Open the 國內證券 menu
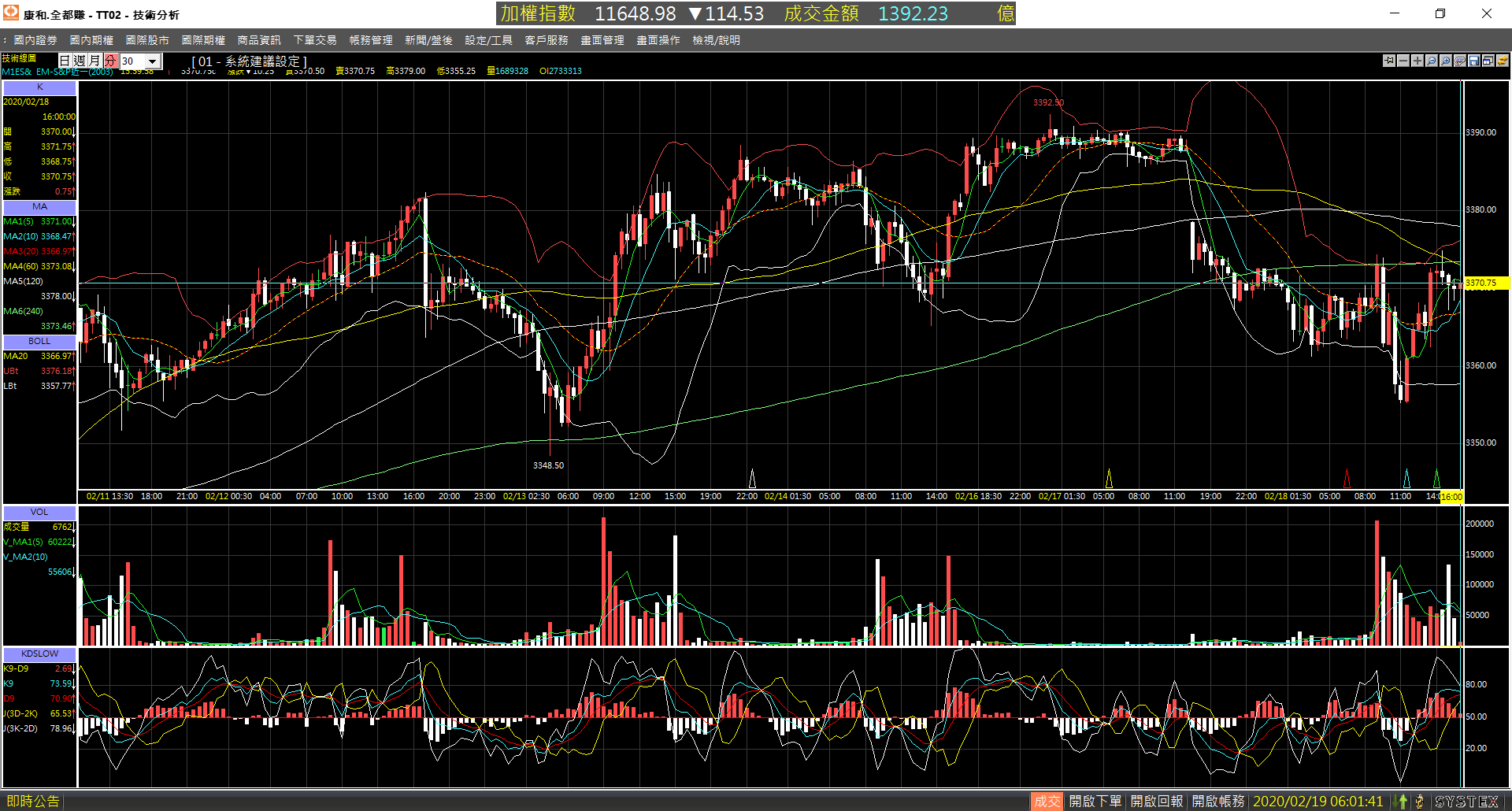The height and width of the screenshot is (811, 1512). (x=35, y=40)
